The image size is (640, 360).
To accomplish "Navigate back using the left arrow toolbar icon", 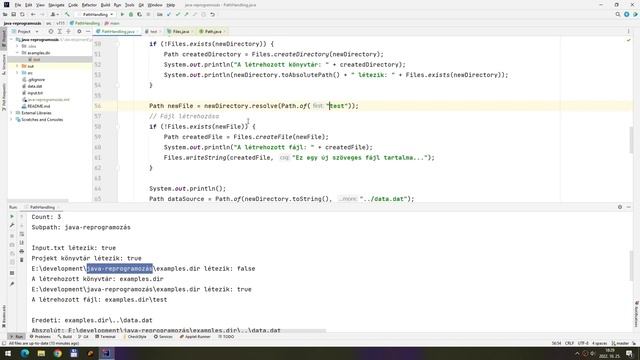I will (x=33, y=14).
